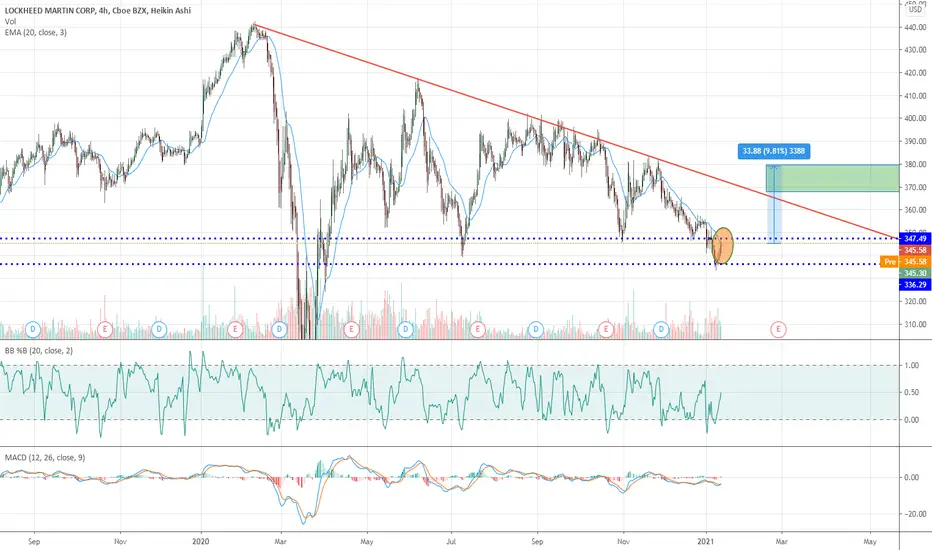Select the Vol indicator legend

tap(10, 21)
